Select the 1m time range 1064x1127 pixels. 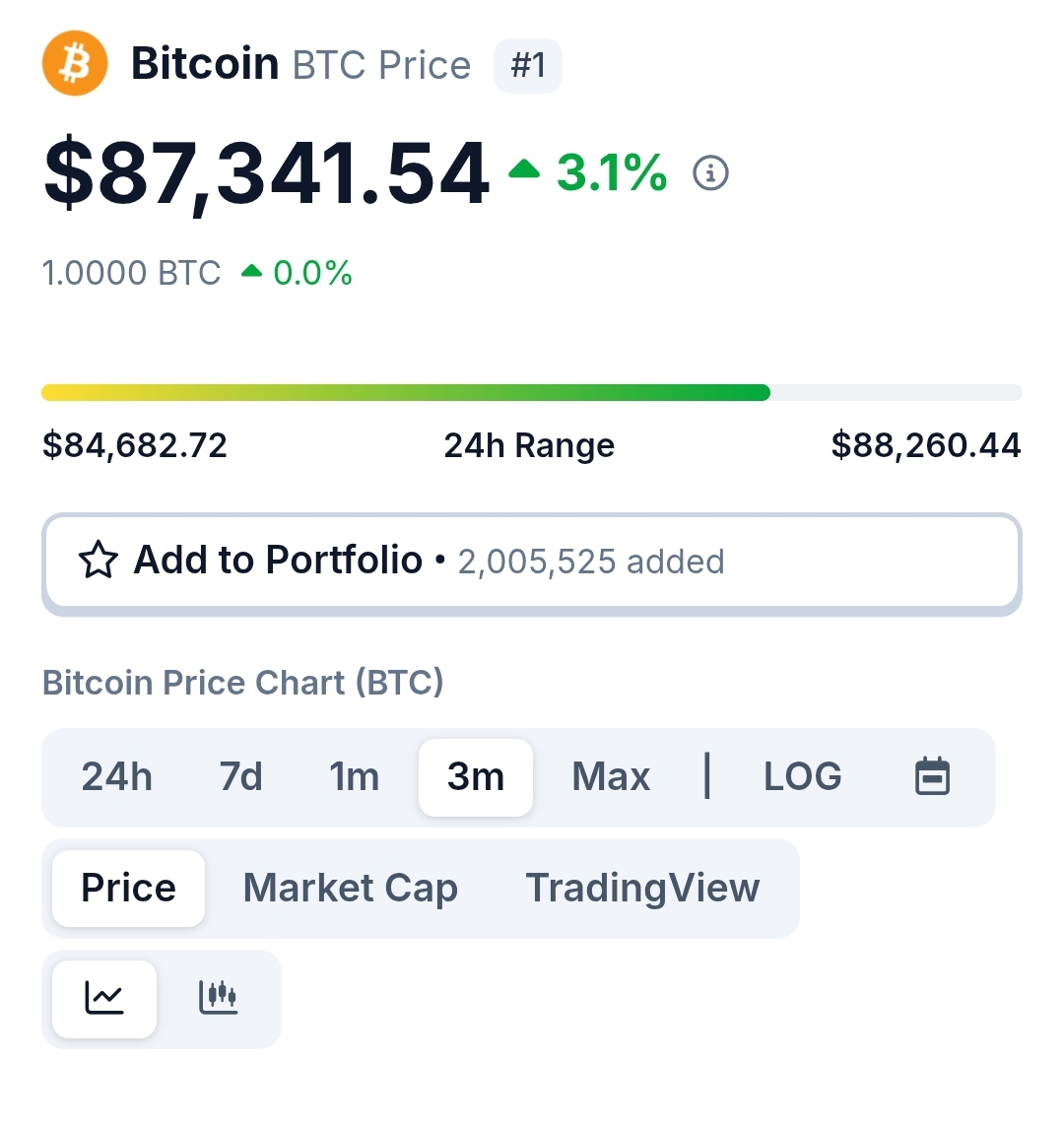[354, 777]
